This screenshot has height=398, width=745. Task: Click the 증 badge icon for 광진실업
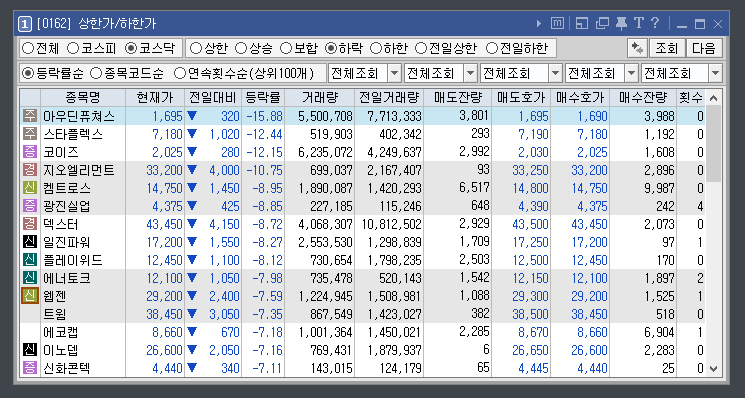(29, 206)
